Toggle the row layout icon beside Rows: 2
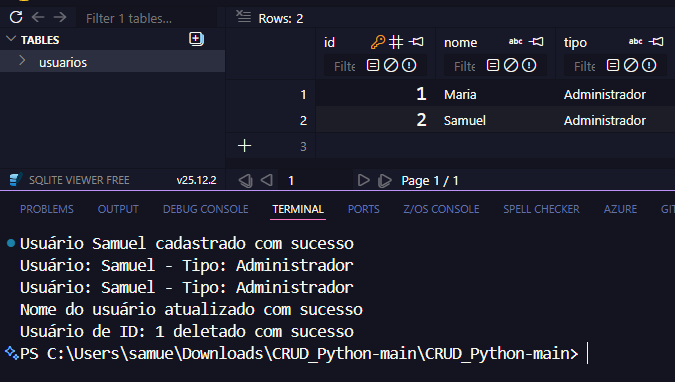The width and height of the screenshot is (675, 382). (x=244, y=17)
